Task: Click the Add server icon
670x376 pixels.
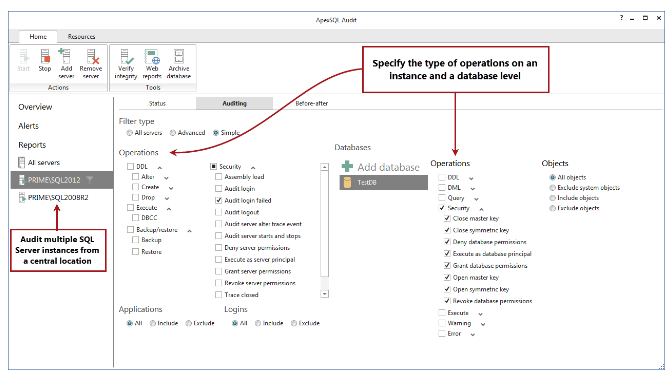Action: click(x=66, y=56)
